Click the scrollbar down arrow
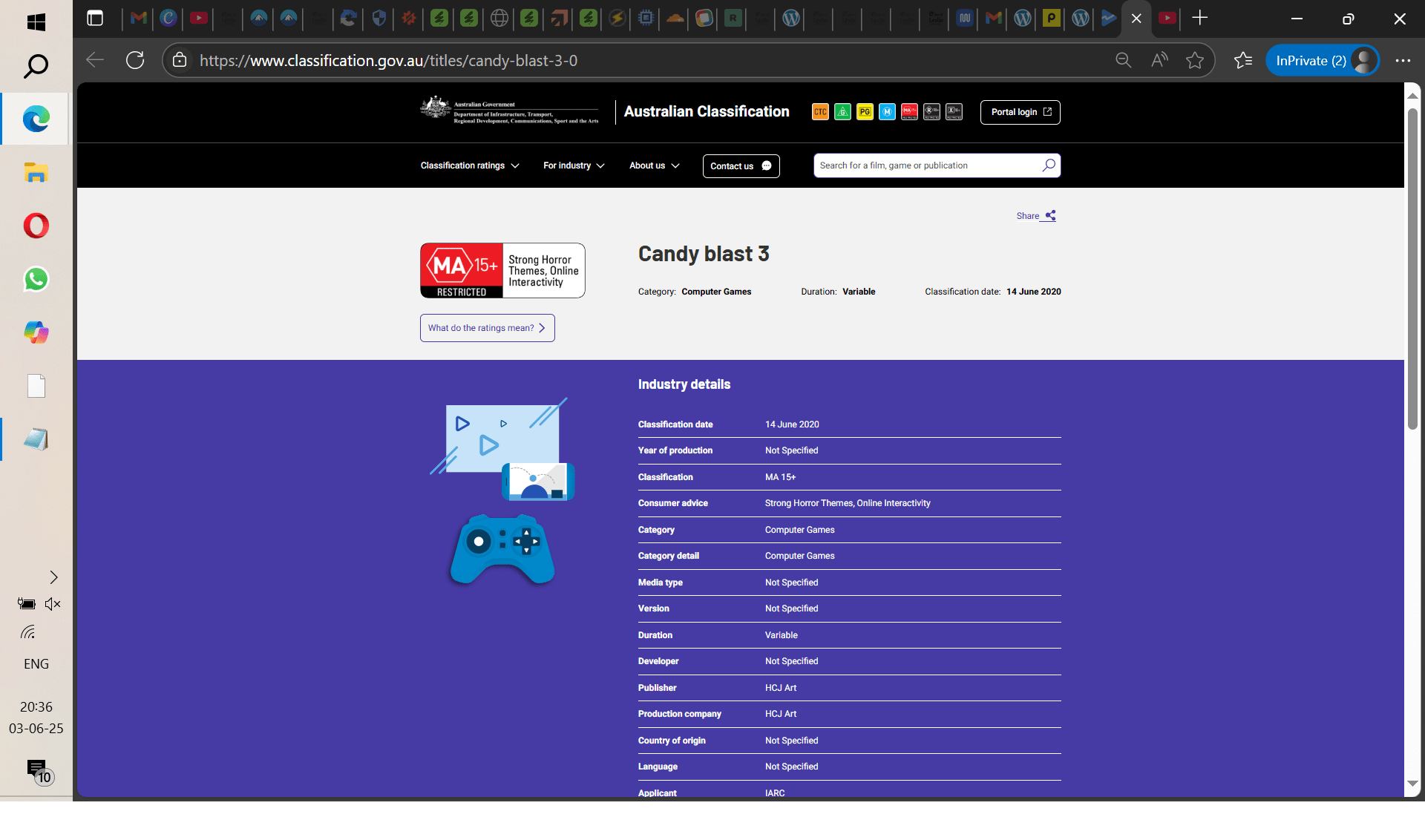This screenshot has height=840, width=1425. tap(1412, 783)
